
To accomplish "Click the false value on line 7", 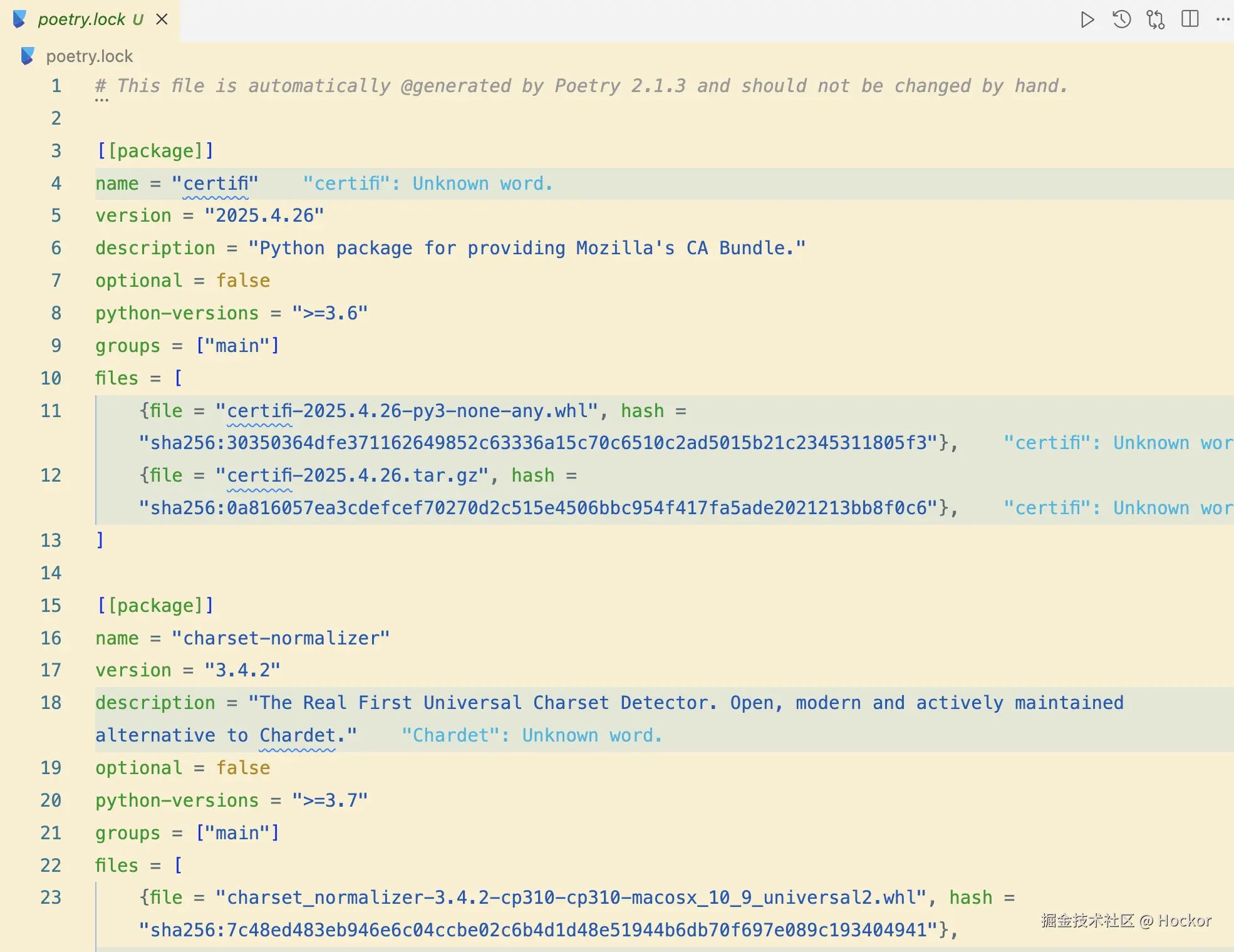I will 243,281.
